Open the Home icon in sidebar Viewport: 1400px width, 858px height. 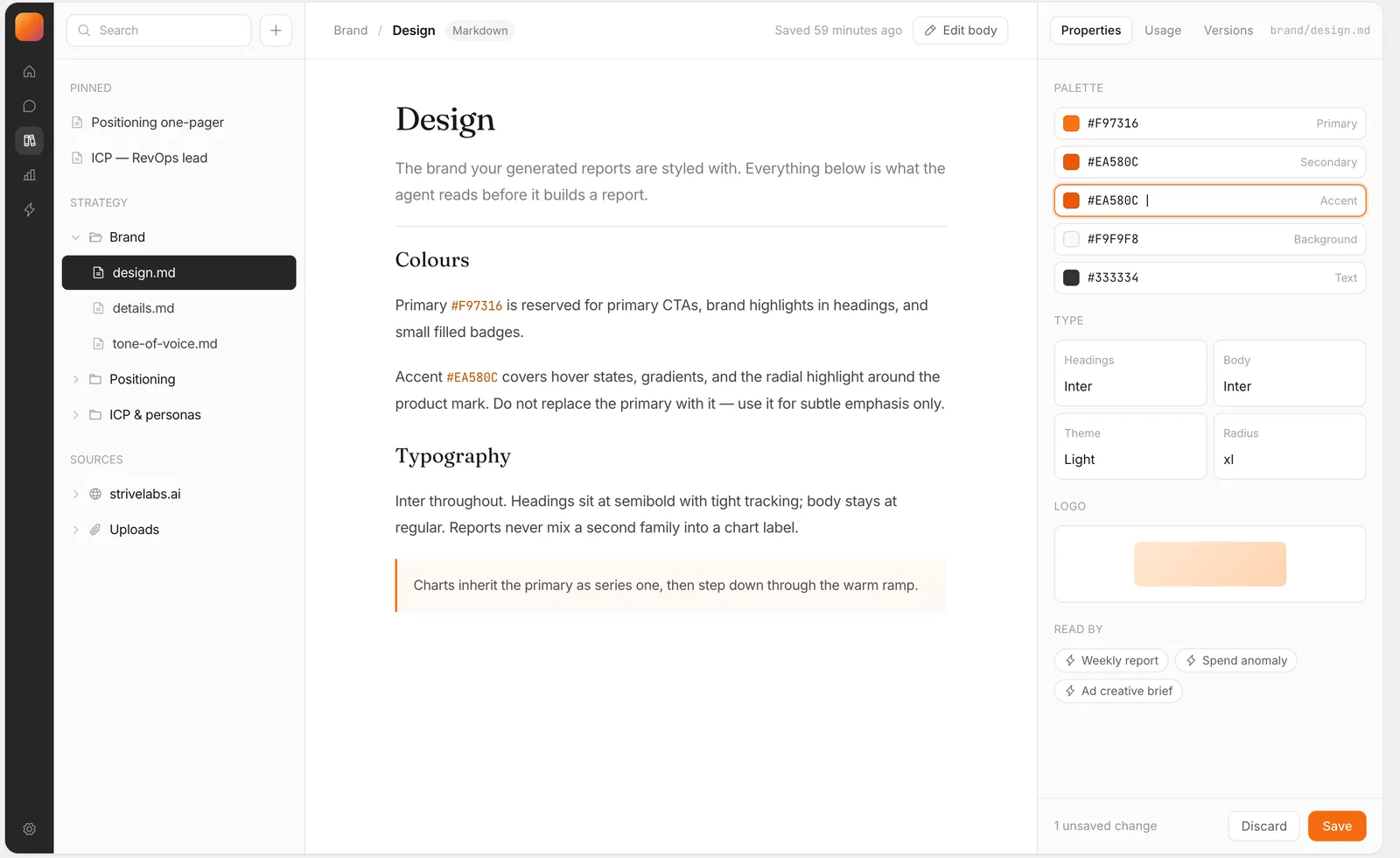[29, 72]
